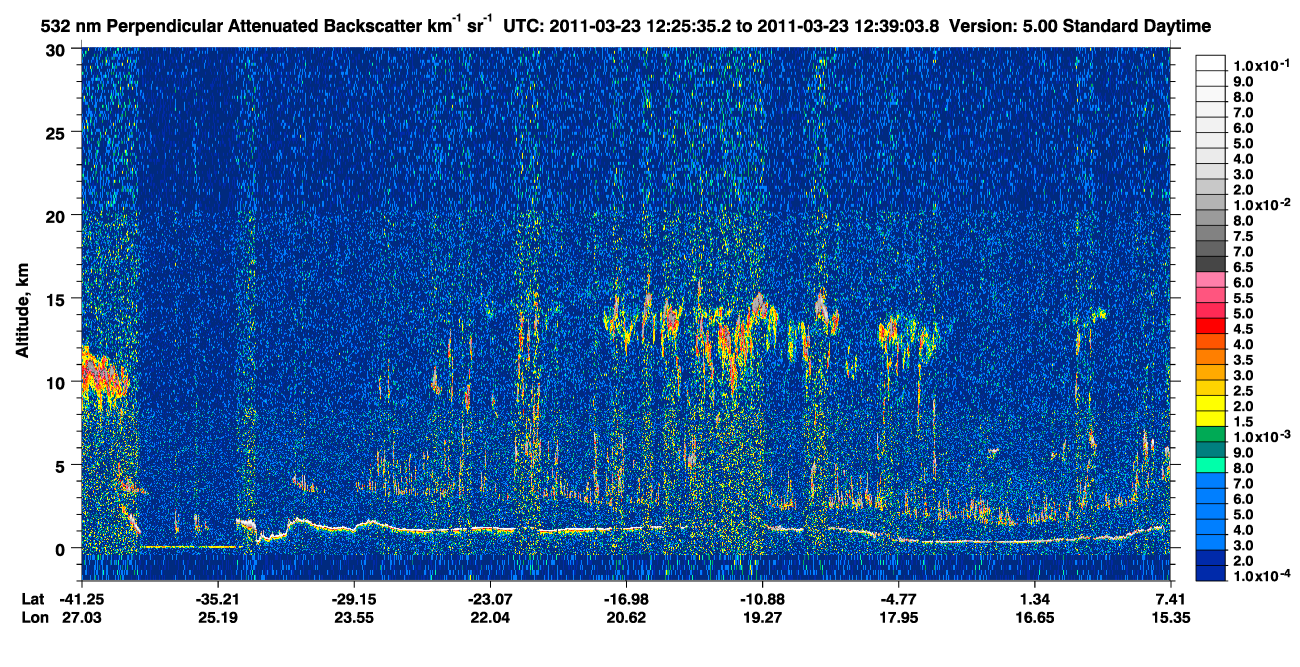1300x667 pixels.
Task: Click the colorbar label 3.5
Action: [1243, 360]
